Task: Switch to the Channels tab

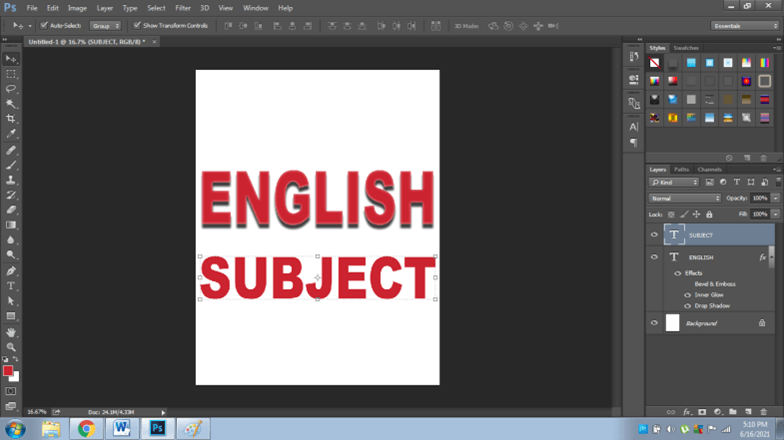Action: [710, 169]
